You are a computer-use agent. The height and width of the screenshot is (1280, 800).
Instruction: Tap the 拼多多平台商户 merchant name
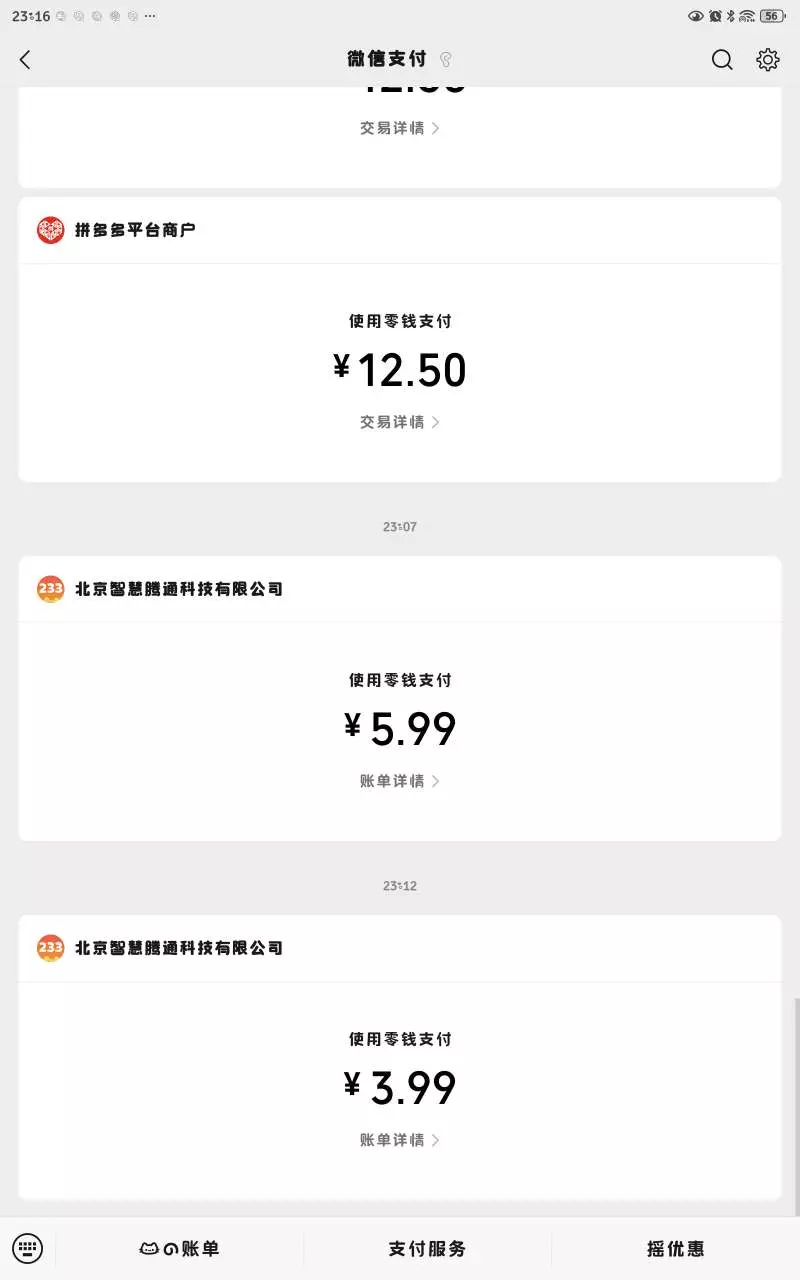click(135, 230)
